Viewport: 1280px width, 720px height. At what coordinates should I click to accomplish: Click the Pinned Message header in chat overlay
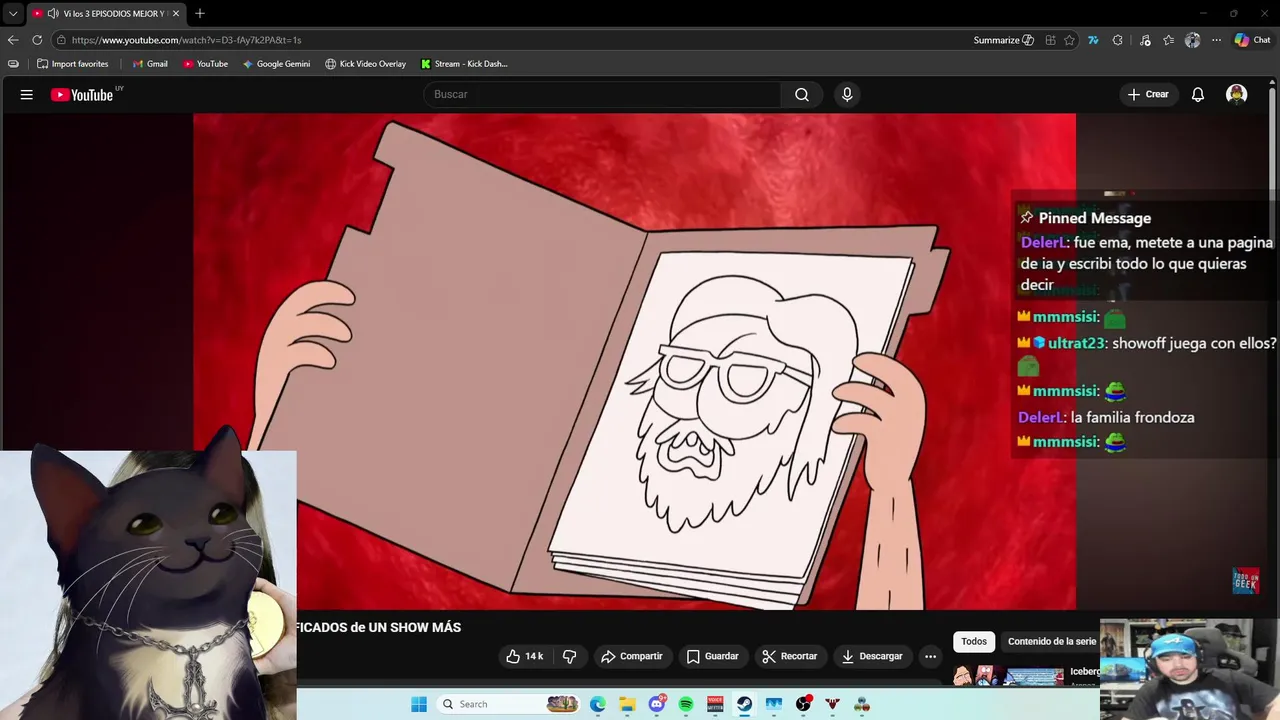1086,218
